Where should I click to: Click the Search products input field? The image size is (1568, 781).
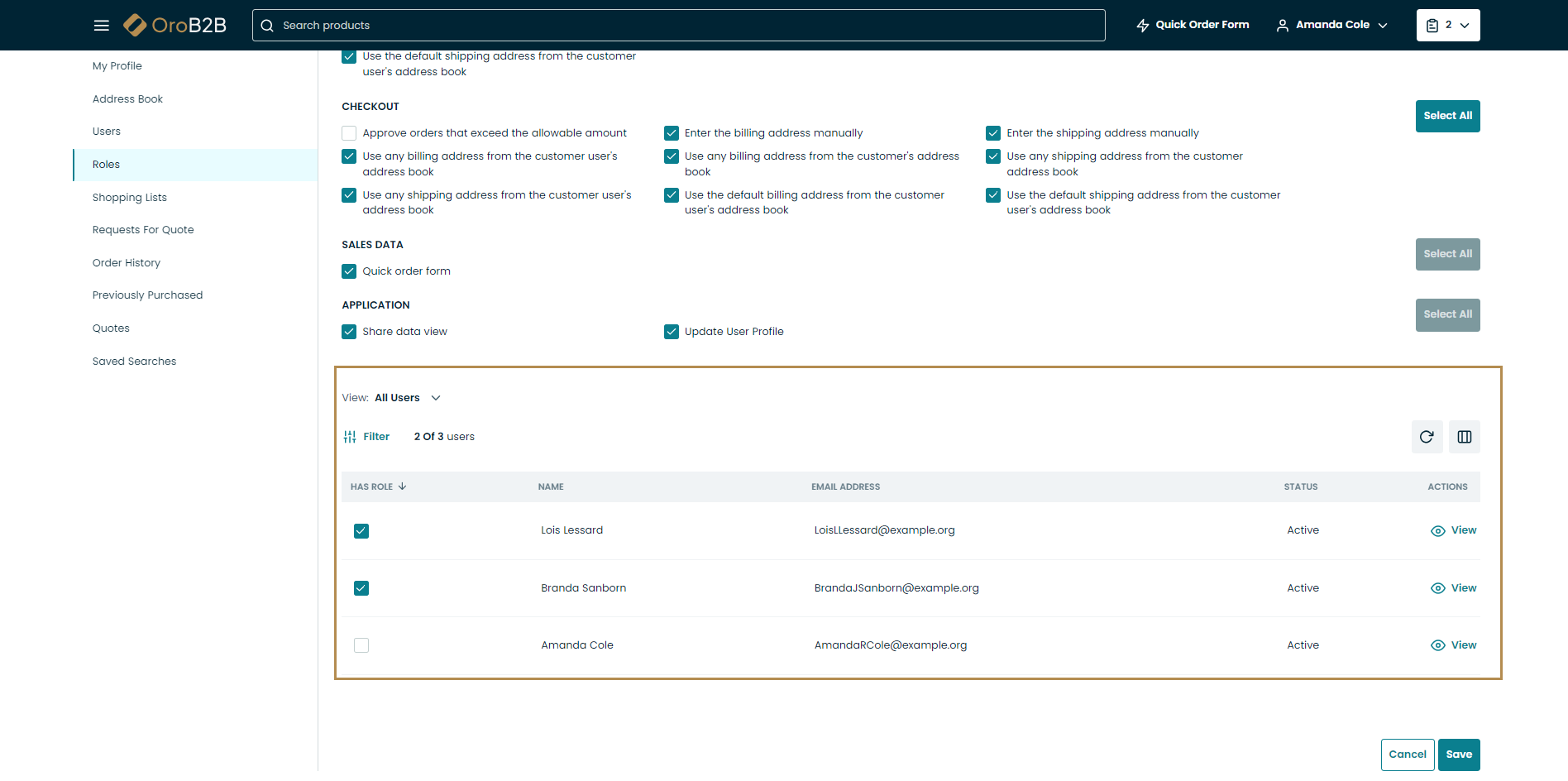pyautogui.click(x=678, y=26)
